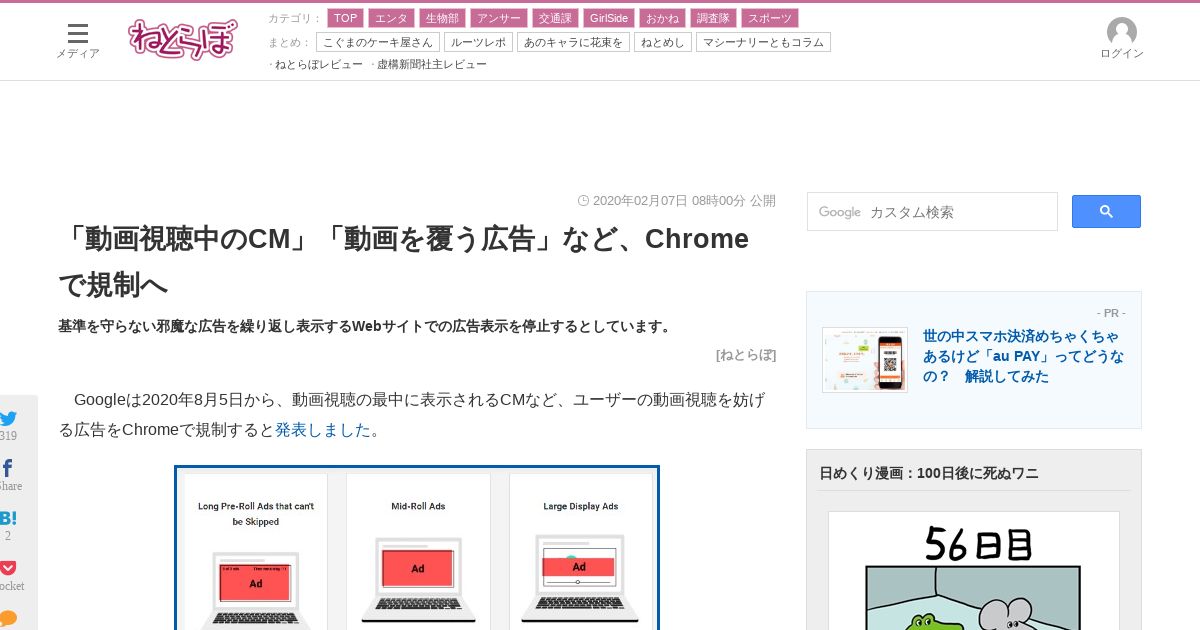Click the blue search magnifier button
Image resolution: width=1200 pixels, height=630 pixels.
pos(1106,211)
